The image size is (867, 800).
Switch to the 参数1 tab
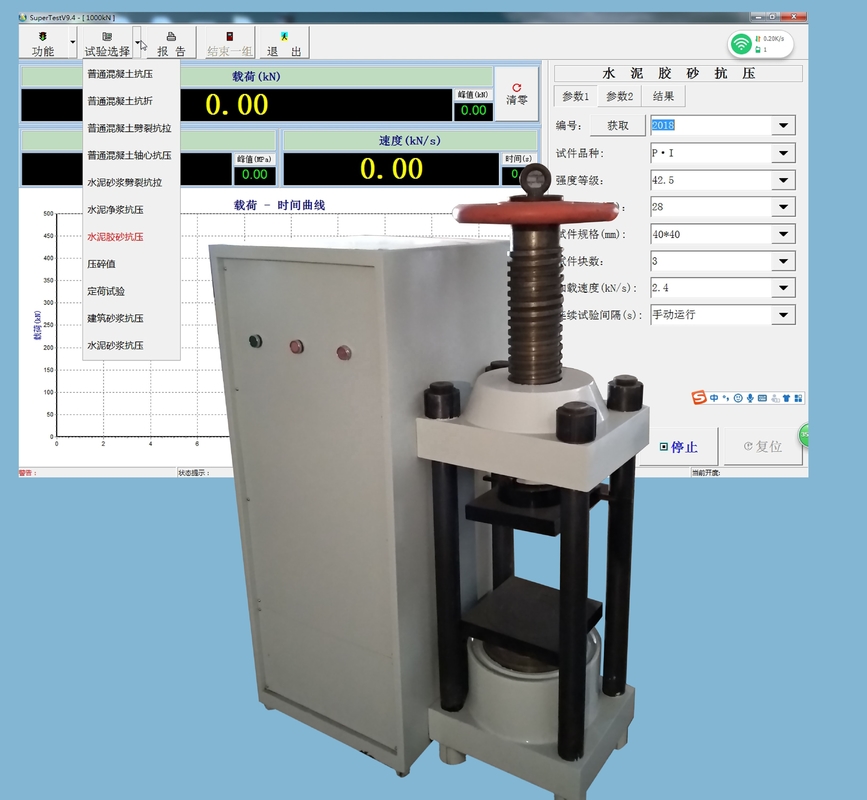coord(576,96)
